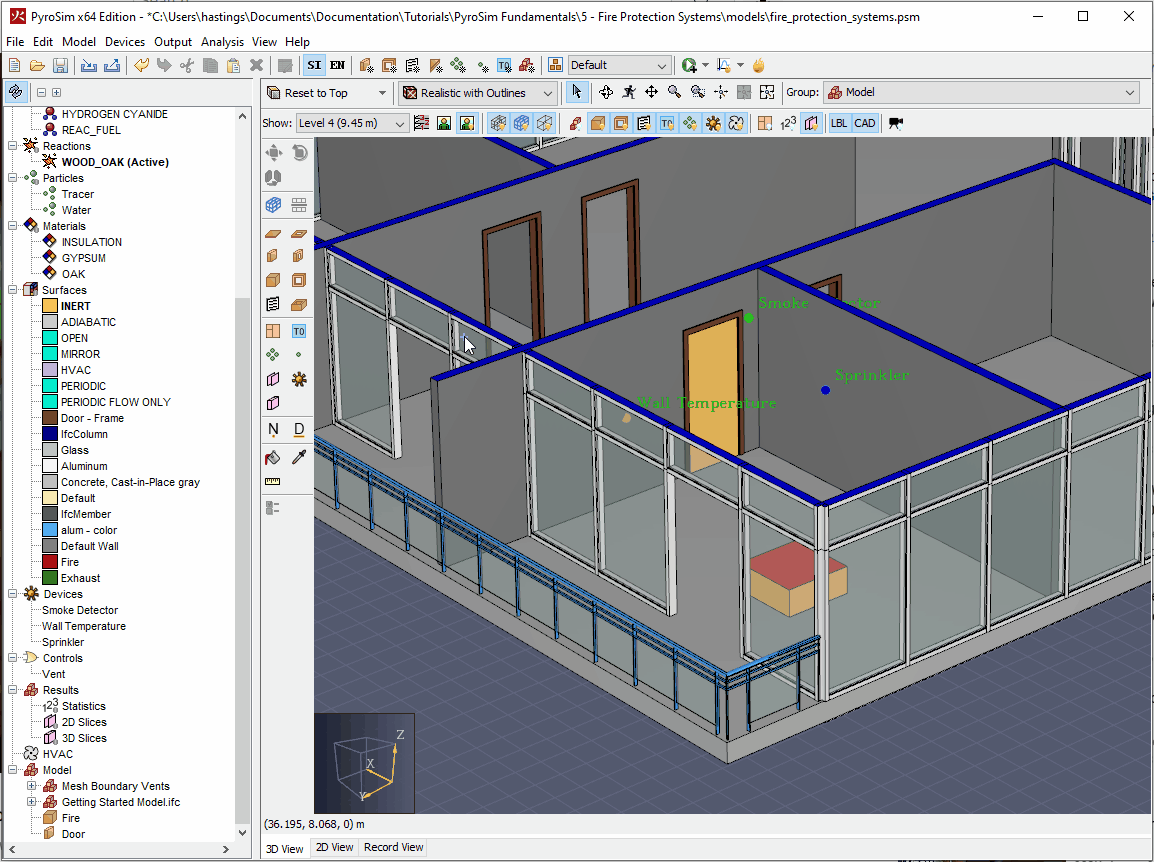Activate the Pan four-arrow tool
This screenshot has width=1154, height=862.
[x=651, y=92]
